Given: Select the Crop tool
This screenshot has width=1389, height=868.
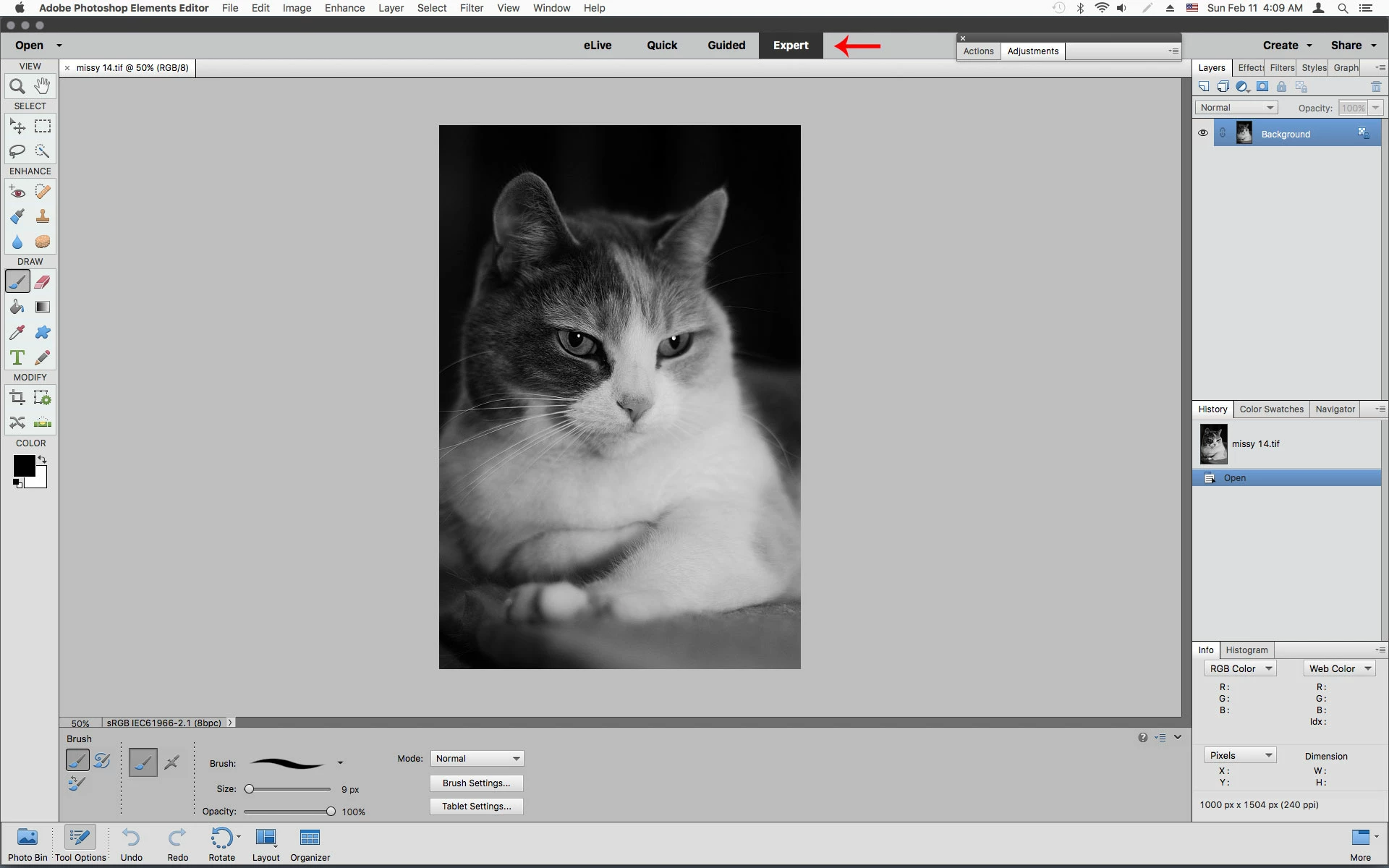Looking at the screenshot, I should click(17, 398).
